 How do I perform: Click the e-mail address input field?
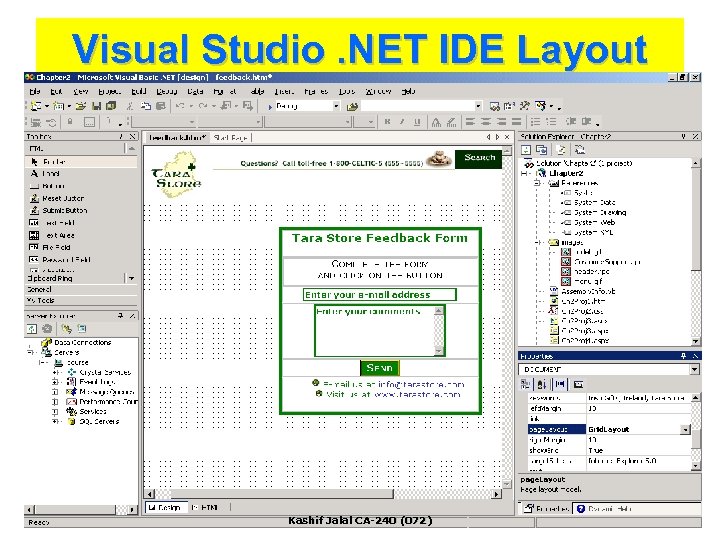pos(380,295)
